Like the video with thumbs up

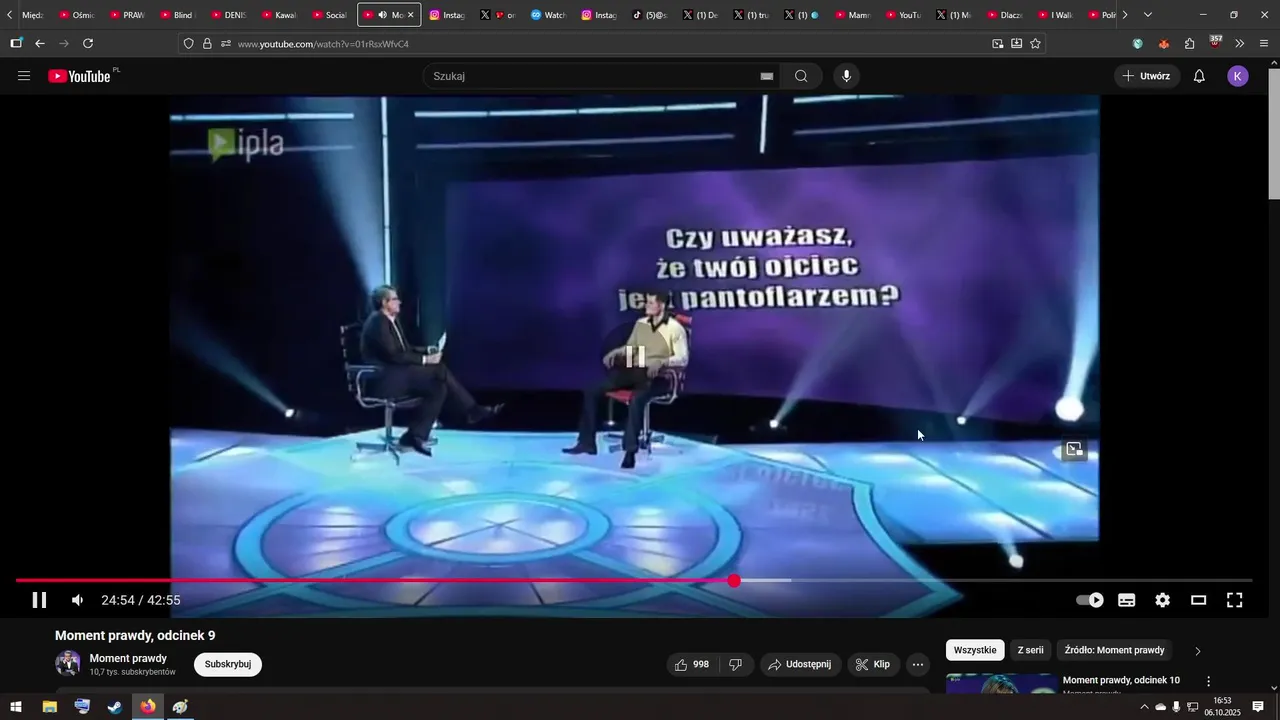pyautogui.click(x=692, y=664)
